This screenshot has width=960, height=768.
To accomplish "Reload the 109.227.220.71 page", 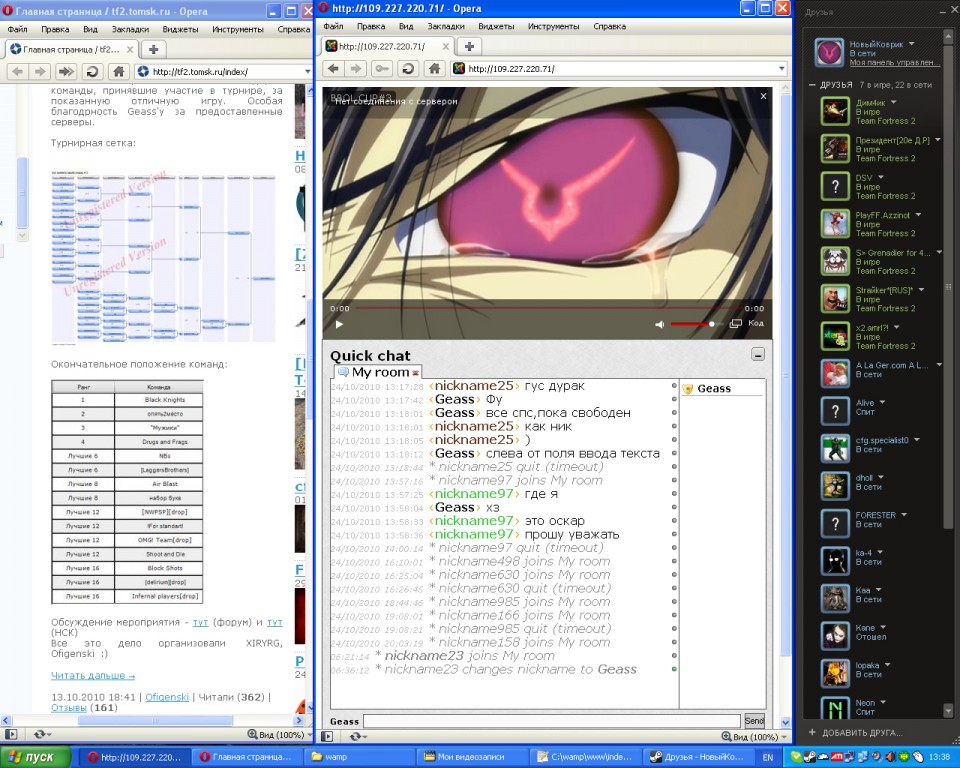I will click(x=408, y=69).
